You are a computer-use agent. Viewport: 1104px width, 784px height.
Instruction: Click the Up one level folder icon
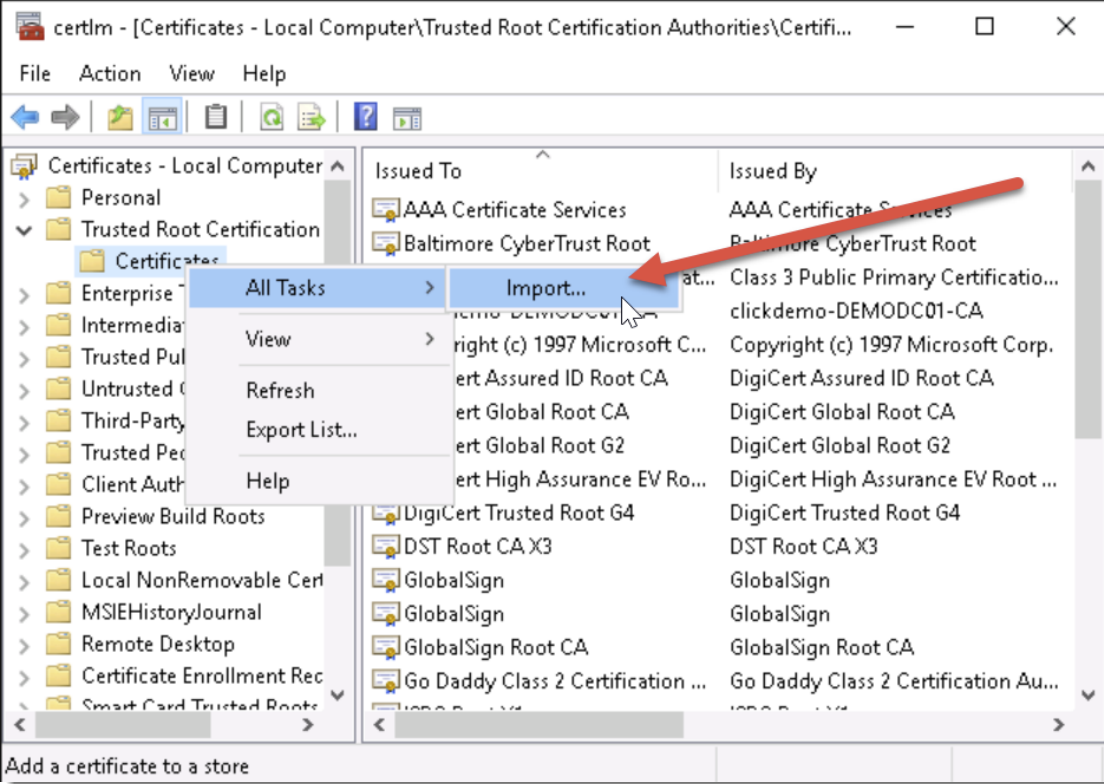tap(120, 117)
